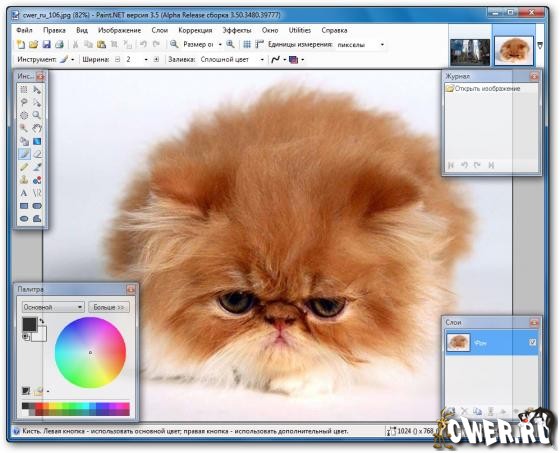The width and height of the screenshot is (560, 453).
Task: Select the Move Selection tool
Action: click(37, 102)
